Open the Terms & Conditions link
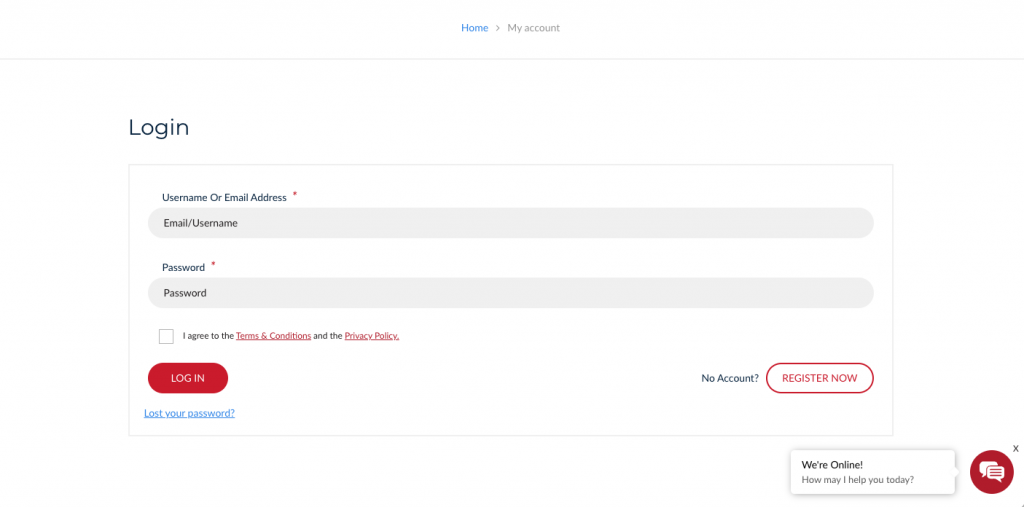1024x507 pixels. pyautogui.click(x=273, y=336)
